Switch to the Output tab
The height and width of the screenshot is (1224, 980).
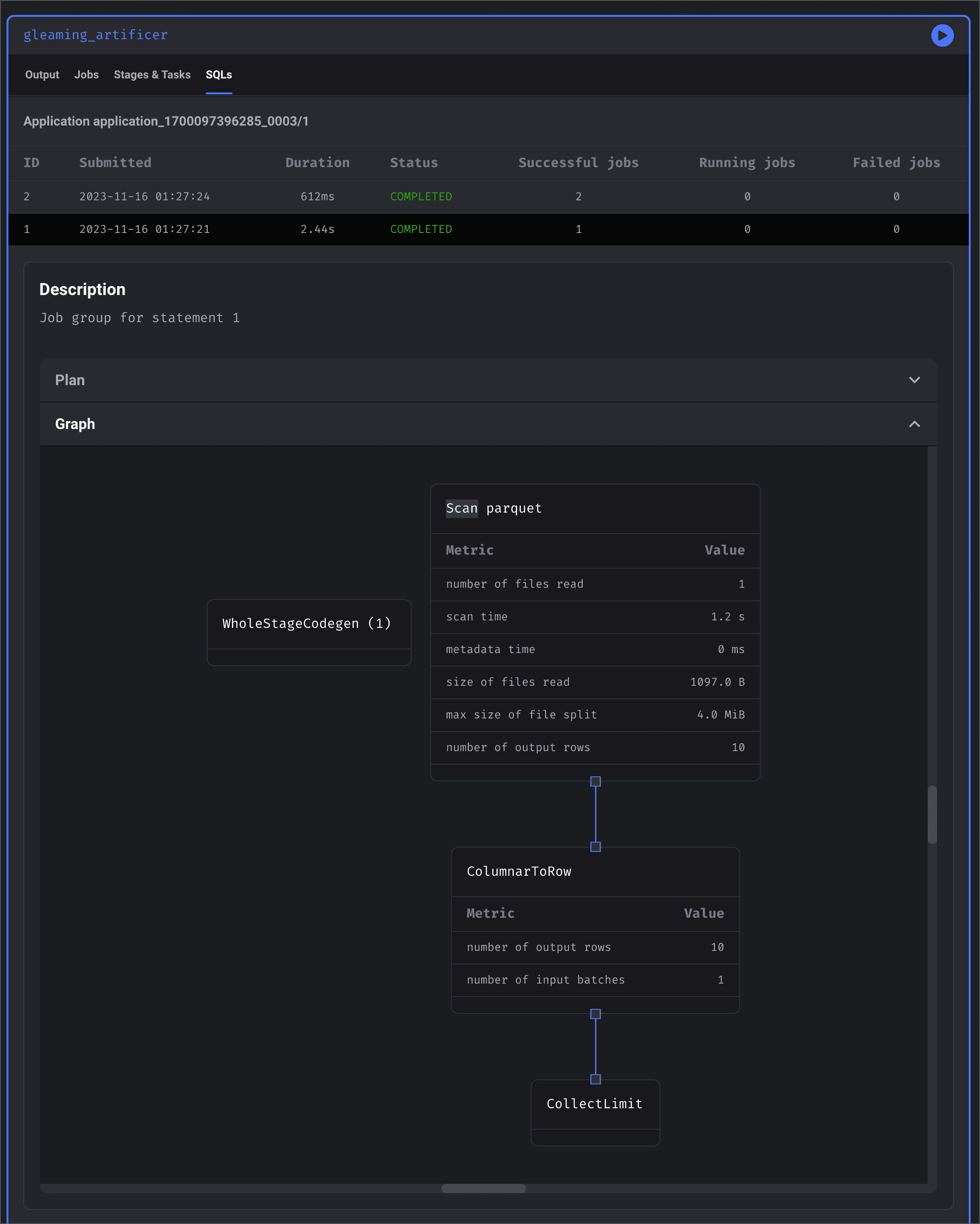click(x=42, y=75)
